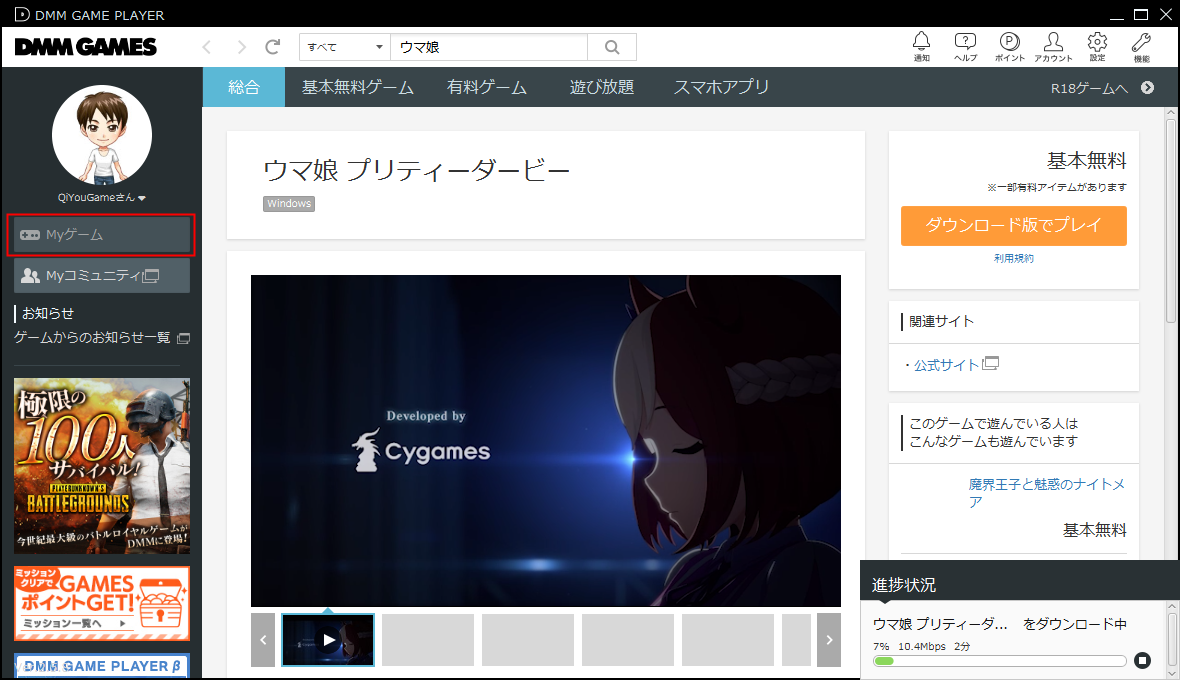1180x680 pixels.
Task: Expand the QiYouGame user menu
Action: click(x=102, y=197)
